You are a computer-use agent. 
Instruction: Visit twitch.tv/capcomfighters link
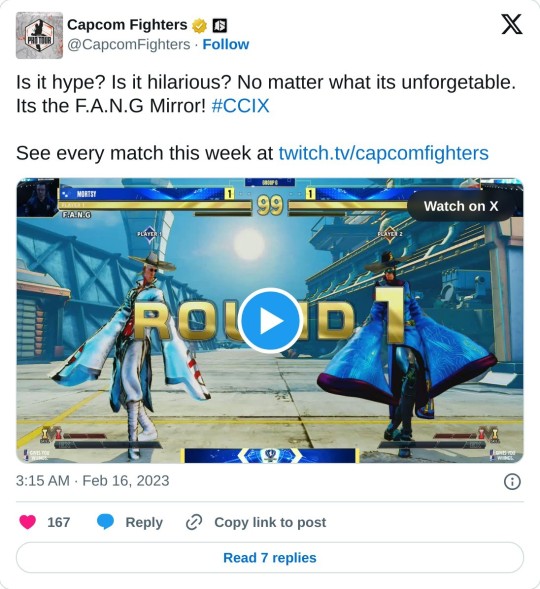click(x=383, y=153)
